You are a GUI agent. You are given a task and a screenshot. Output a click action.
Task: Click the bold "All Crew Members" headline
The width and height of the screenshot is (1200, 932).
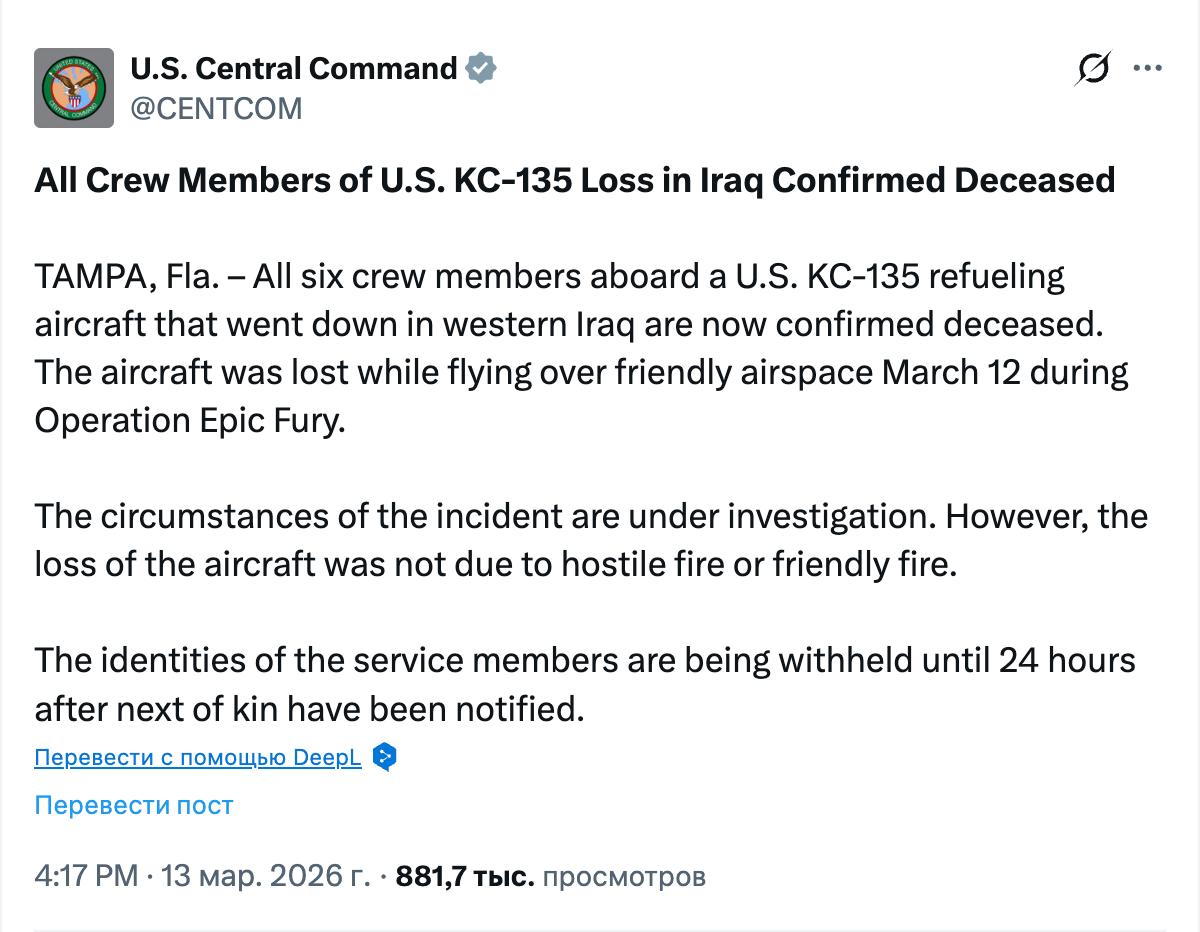574,180
